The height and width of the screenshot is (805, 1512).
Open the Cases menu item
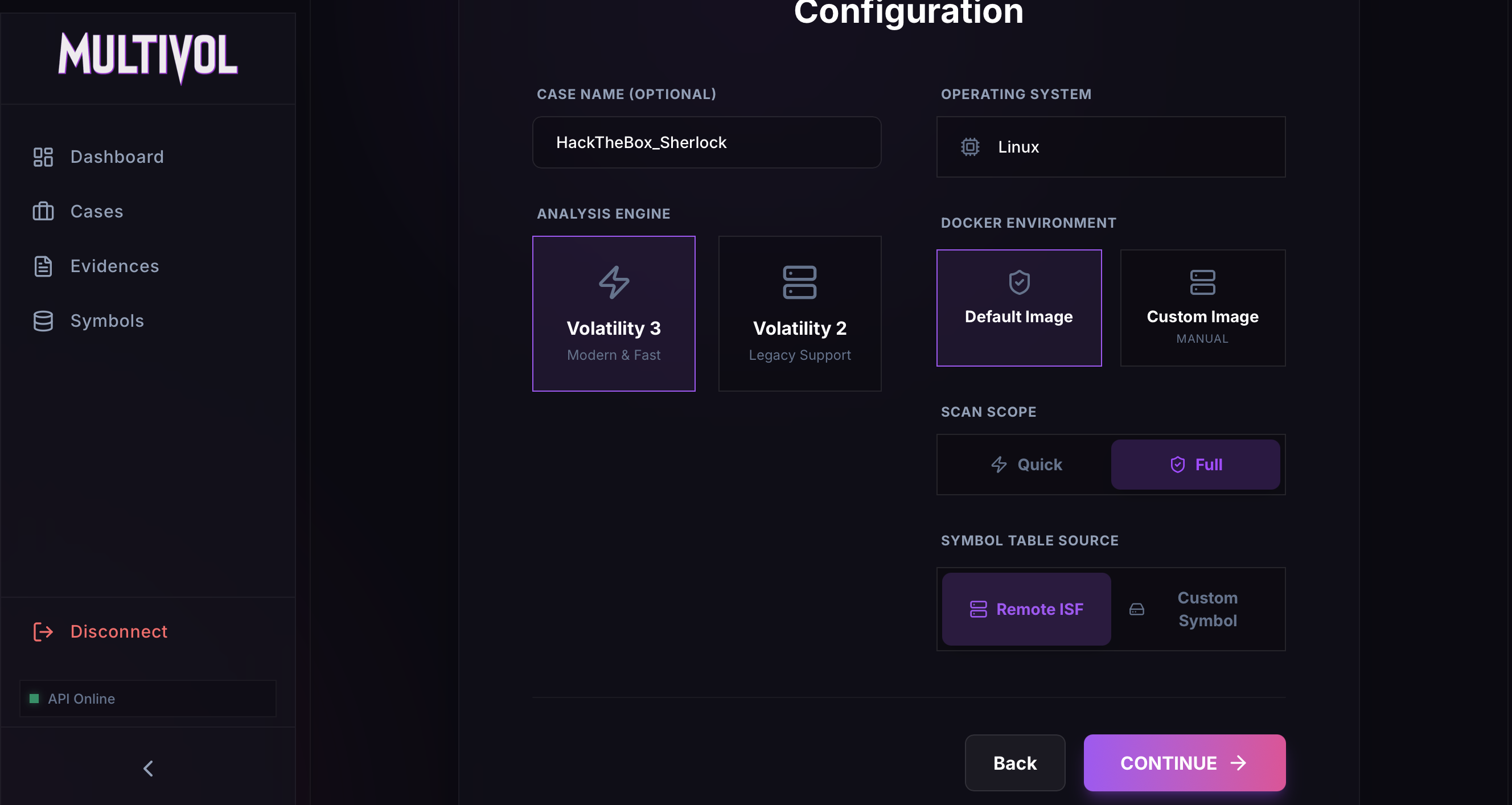tap(97, 211)
